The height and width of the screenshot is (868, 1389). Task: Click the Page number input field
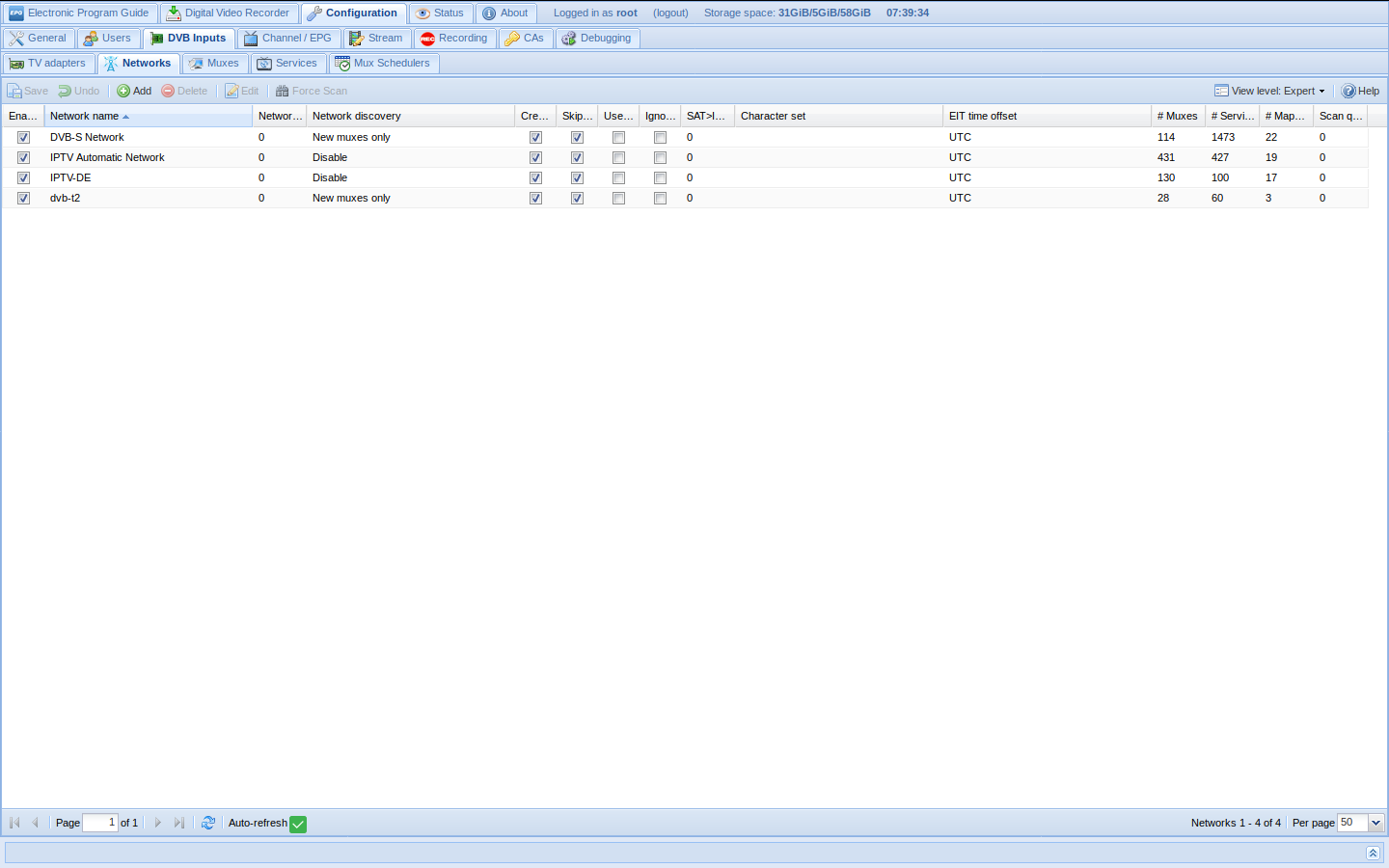tap(99, 823)
